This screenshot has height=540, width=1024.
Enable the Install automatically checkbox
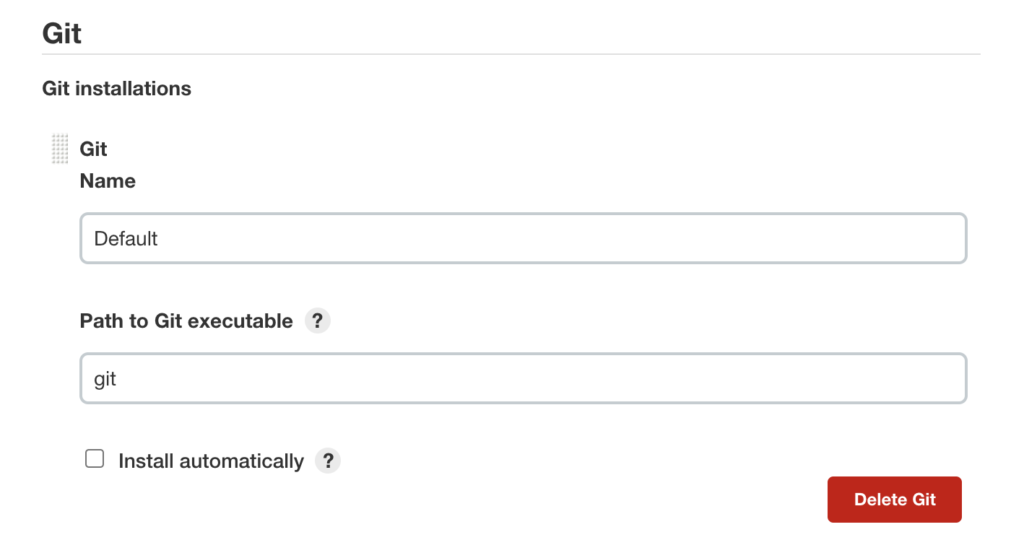pyautogui.click(x=95, y=459)
